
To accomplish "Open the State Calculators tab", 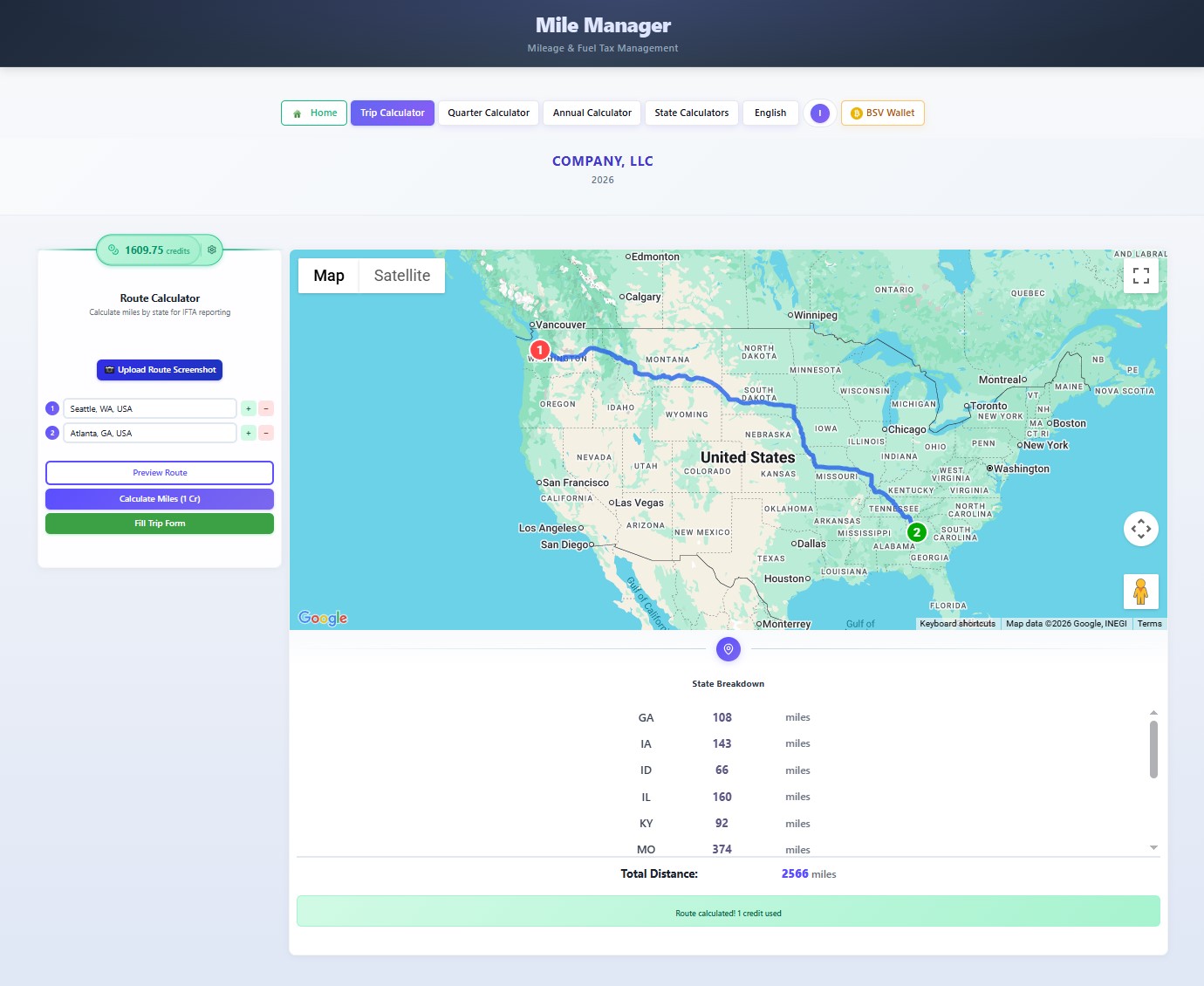I will pos(691,113).
